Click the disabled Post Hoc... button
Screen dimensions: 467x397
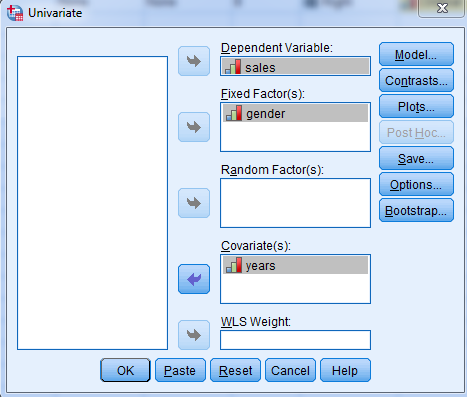(416, 132)
